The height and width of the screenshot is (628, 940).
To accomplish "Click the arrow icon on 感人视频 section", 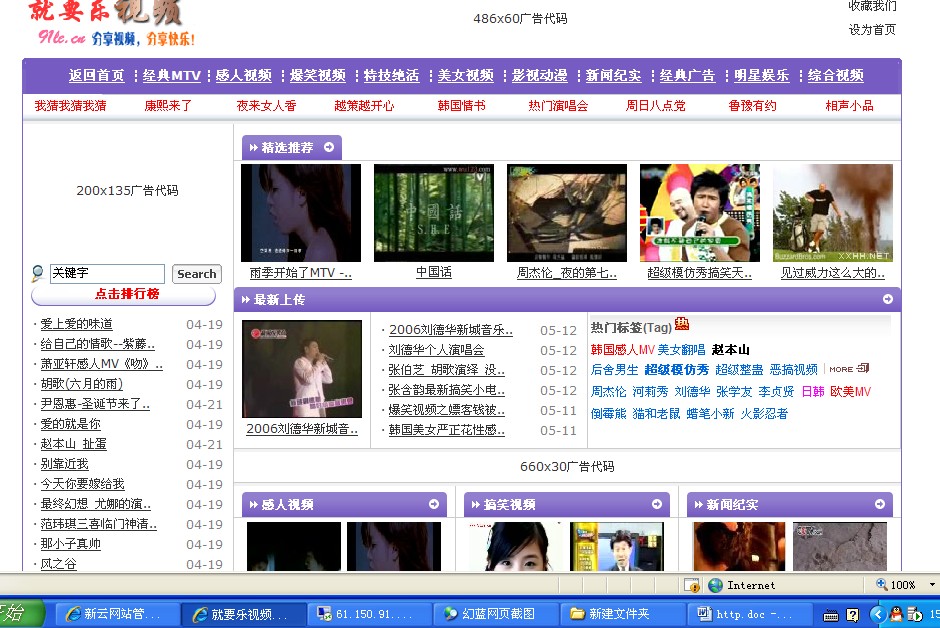I will click(433, 504).
